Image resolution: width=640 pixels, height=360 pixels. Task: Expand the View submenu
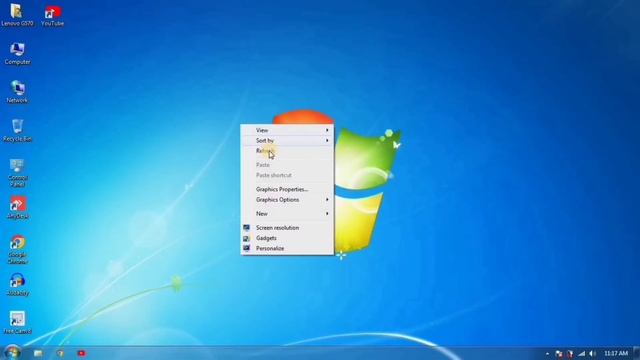(x=287, y=130)
